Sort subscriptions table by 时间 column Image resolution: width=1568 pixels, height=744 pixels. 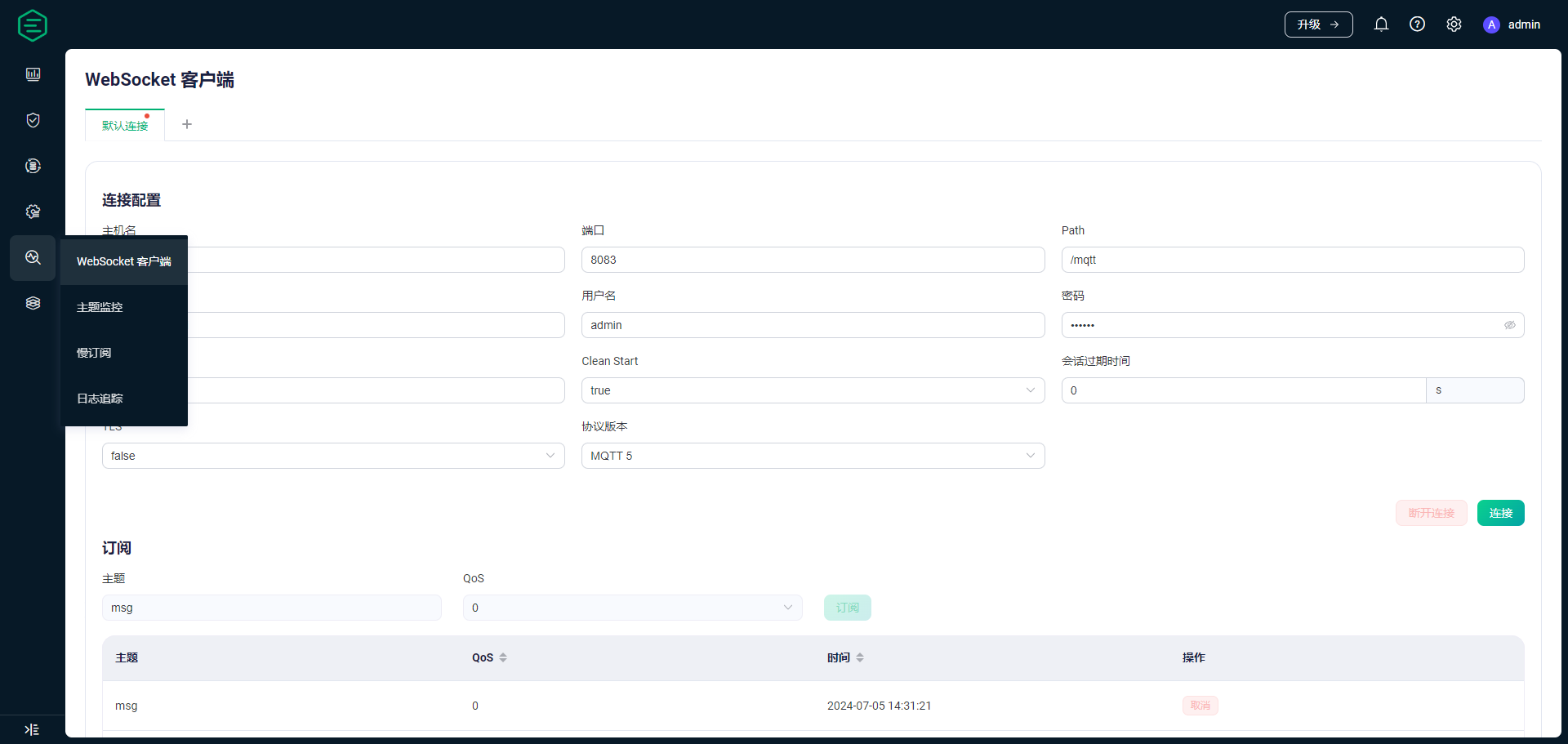(860, 657)
